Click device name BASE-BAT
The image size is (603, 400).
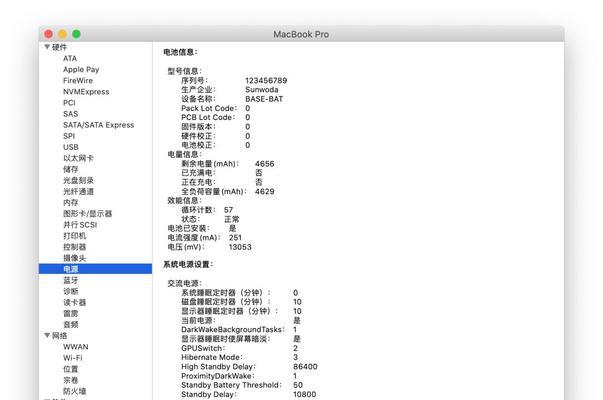pos(264,99)
